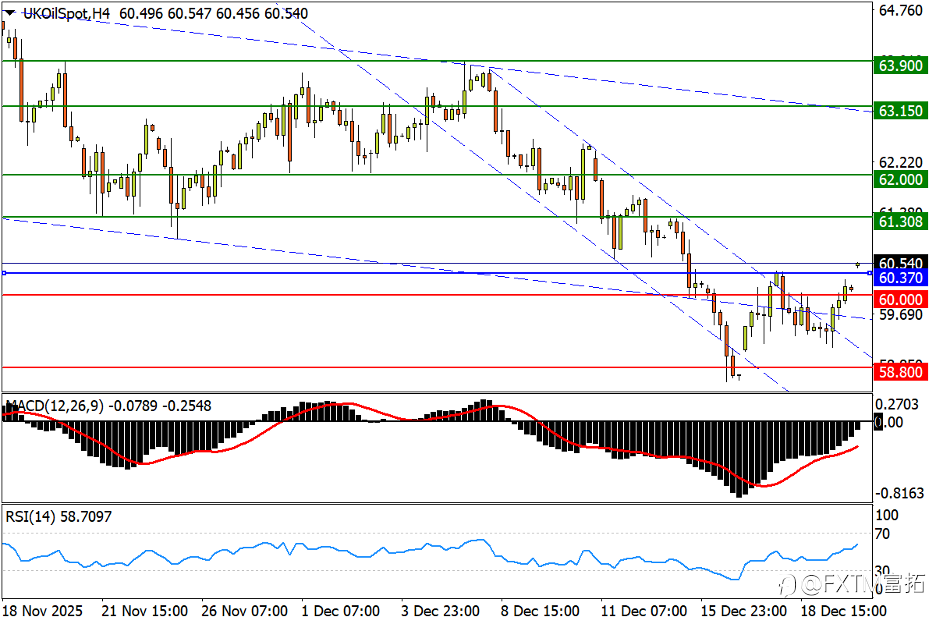Select the right handle of blue 60.370 line
Viewport: 936px width, 624px height.
(869, 273)
